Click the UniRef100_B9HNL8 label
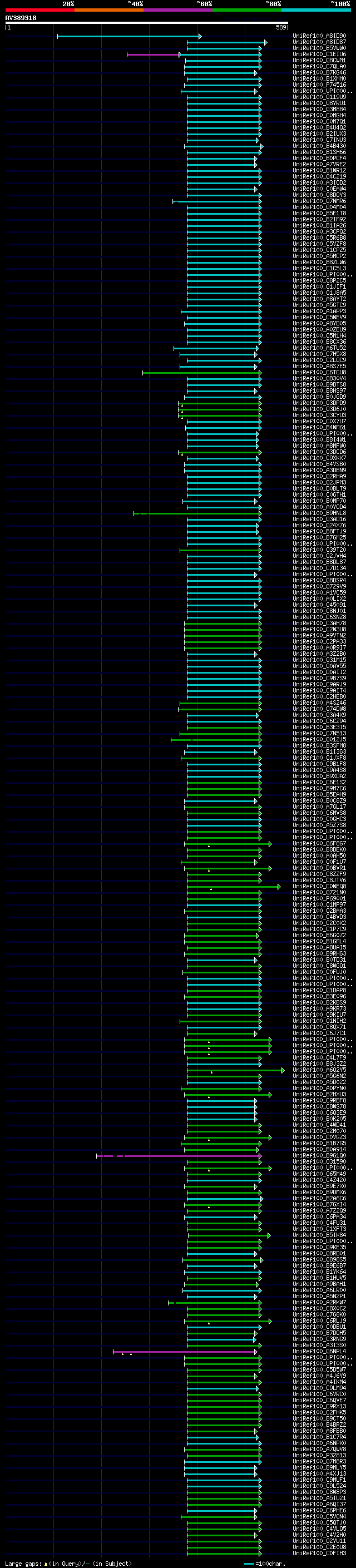The width and height of the screenshot is (356, 1568). [319, 513]
